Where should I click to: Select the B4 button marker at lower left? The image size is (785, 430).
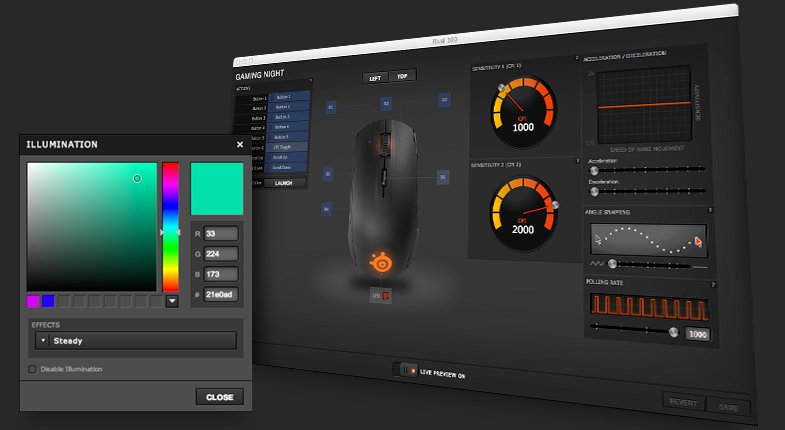click(326, 209)
